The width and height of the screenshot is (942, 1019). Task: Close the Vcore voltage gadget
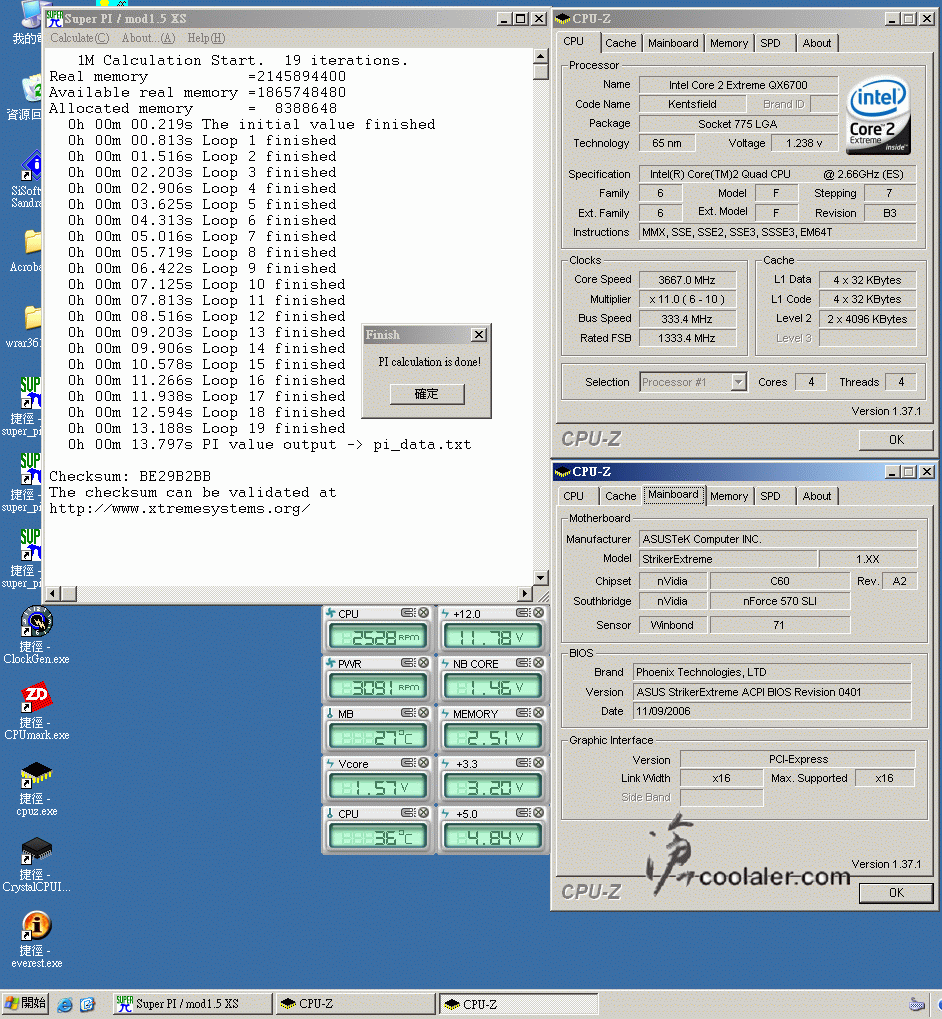424,763
